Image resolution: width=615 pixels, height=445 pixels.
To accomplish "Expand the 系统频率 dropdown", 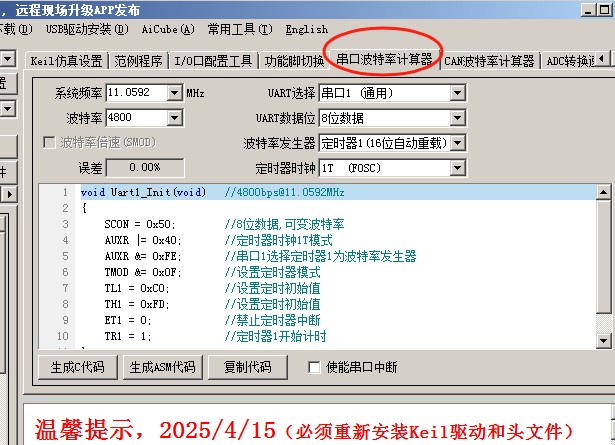I will pos(174,93).
